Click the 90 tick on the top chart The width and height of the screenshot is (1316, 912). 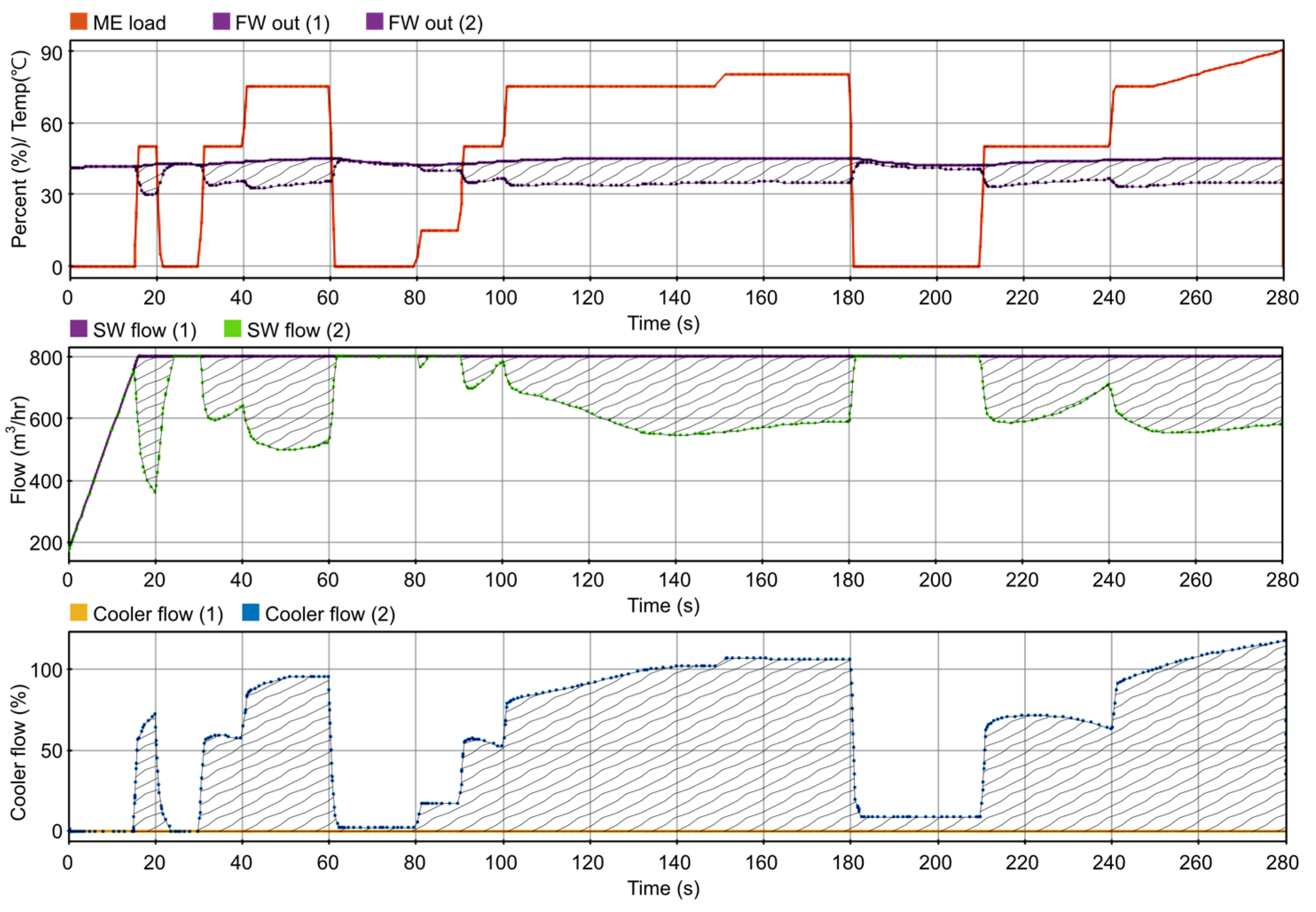(51, 53)
